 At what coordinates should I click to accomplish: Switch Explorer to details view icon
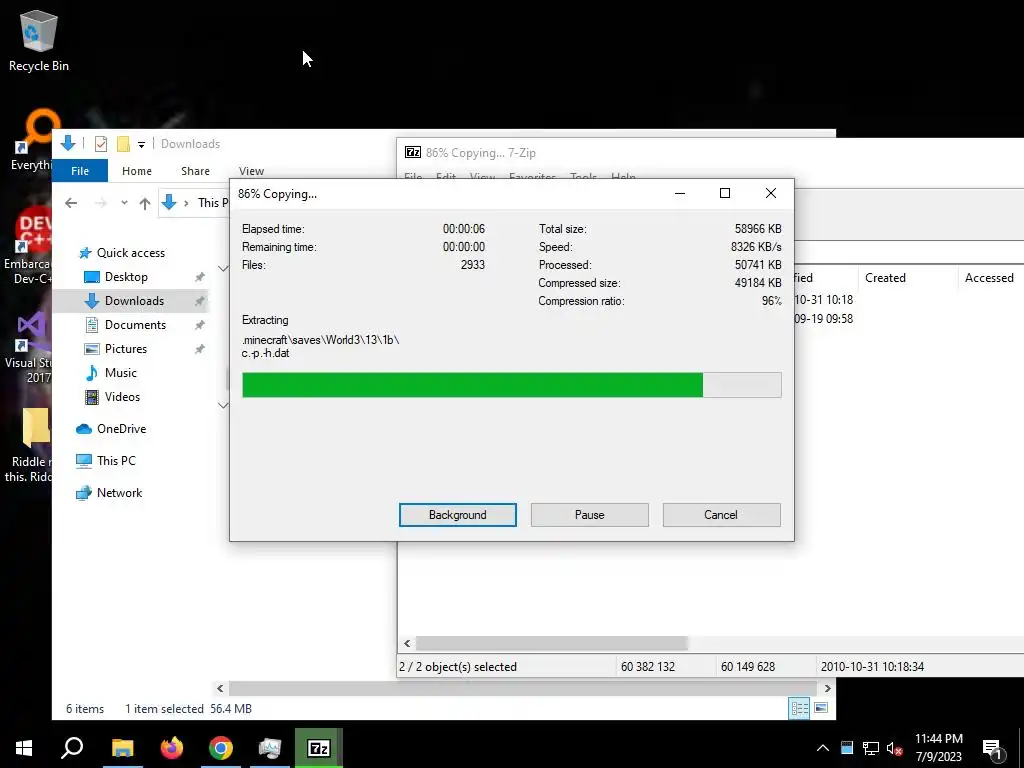point(799,709)
